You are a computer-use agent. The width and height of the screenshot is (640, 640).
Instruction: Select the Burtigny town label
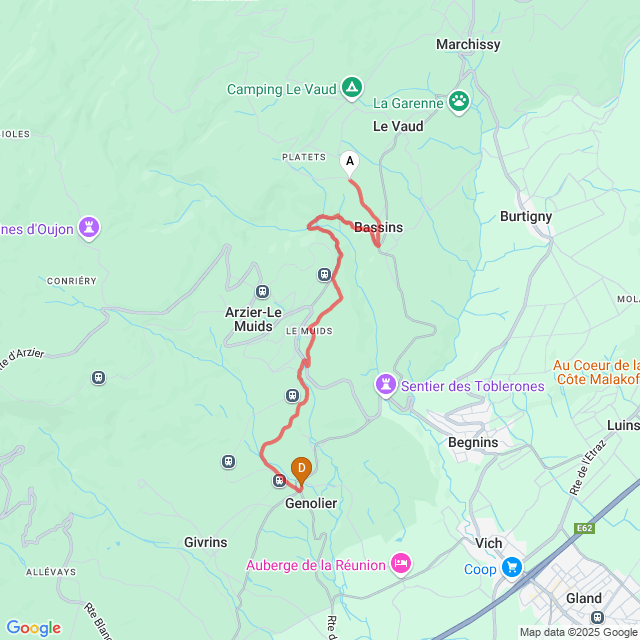click(x=526, y=217)
